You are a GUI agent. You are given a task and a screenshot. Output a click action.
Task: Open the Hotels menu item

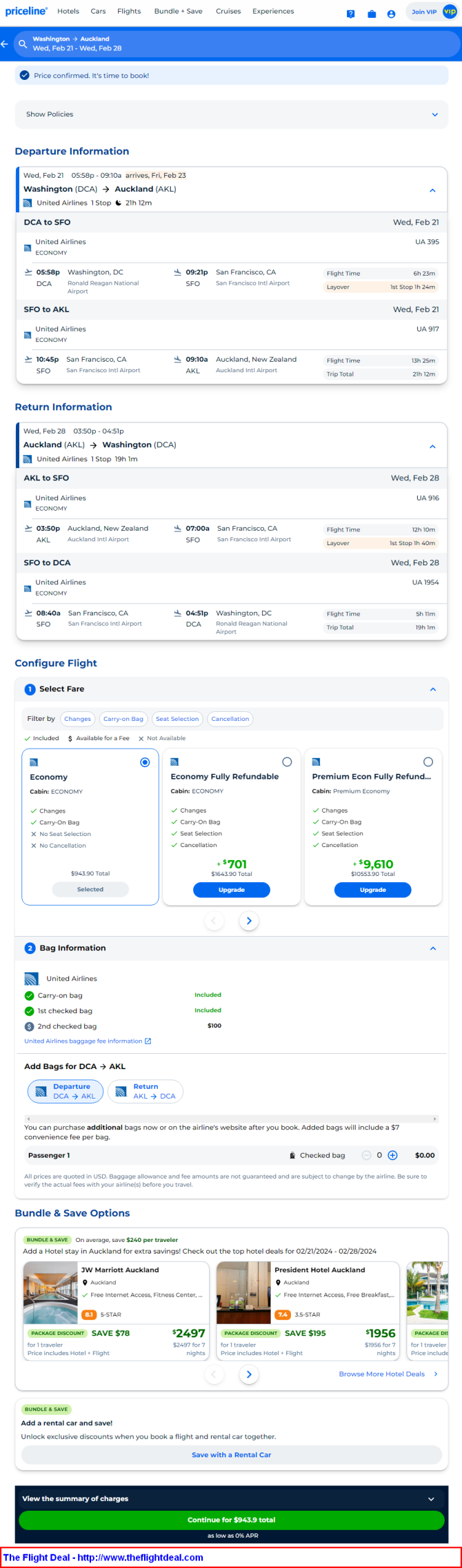click(68, 11)
